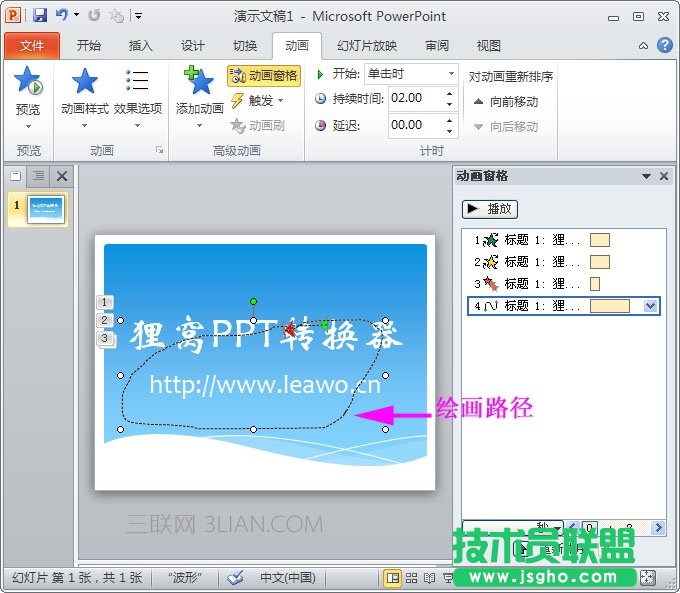Open the 开始 timing combo box

coord(411,74)
